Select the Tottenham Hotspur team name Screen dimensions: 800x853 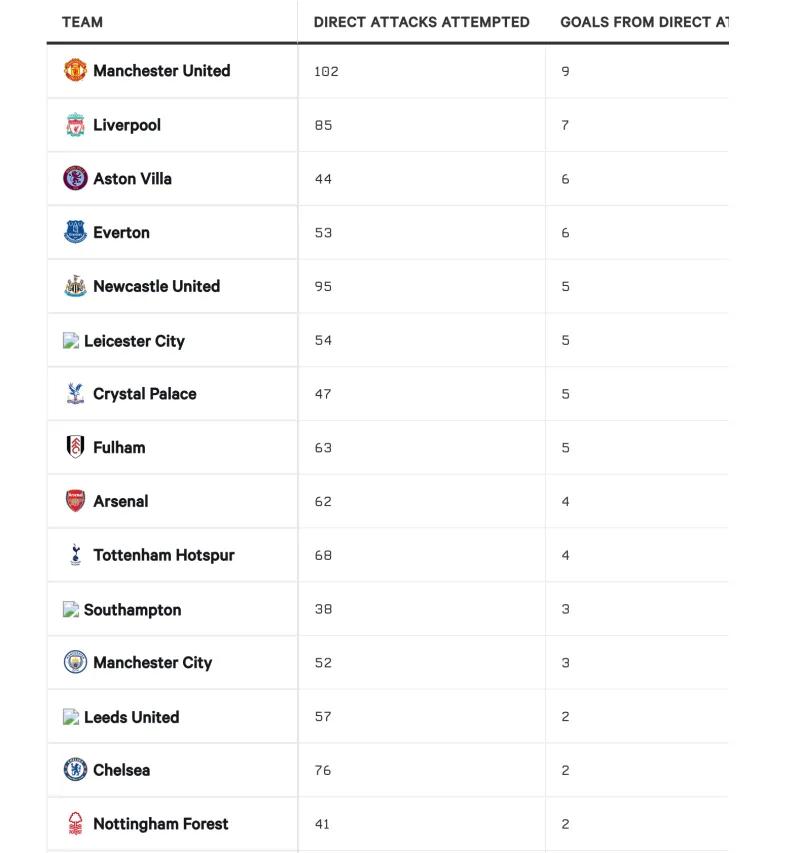(163, 555)
